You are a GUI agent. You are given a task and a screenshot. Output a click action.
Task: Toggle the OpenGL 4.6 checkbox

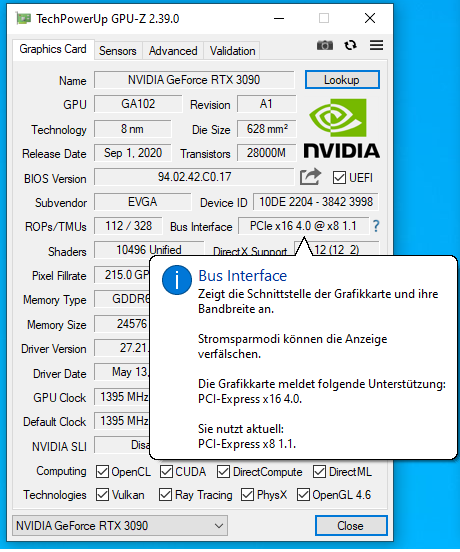pos(303,495)
